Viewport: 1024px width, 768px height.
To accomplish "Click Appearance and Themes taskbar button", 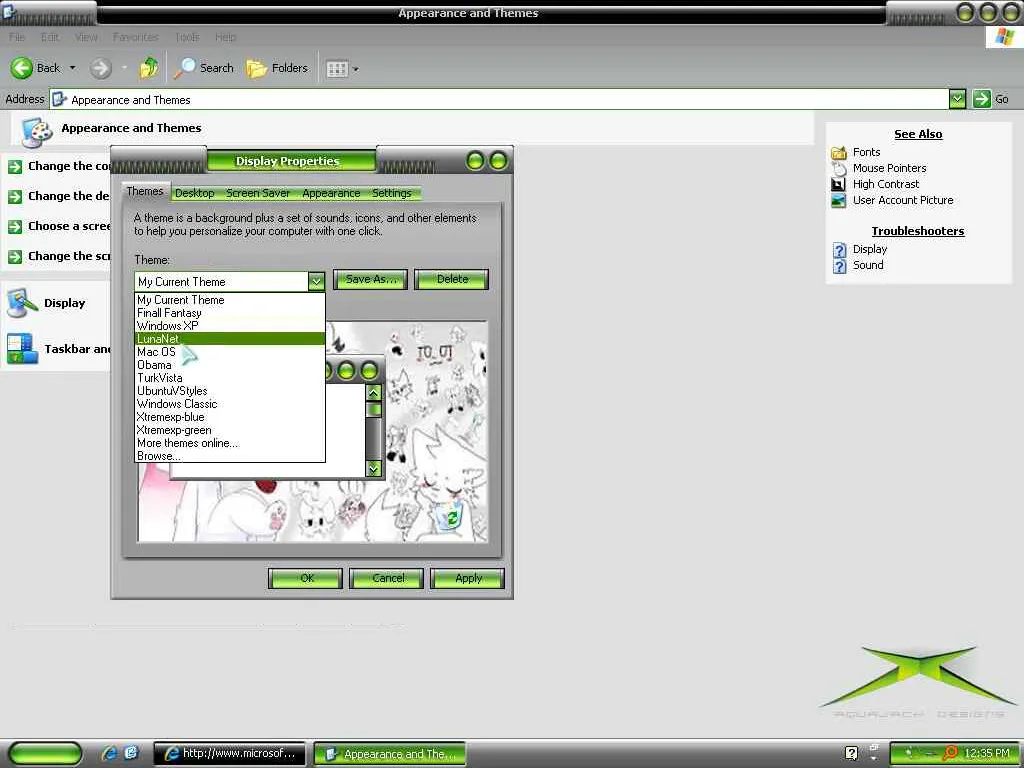I will 390,754.
